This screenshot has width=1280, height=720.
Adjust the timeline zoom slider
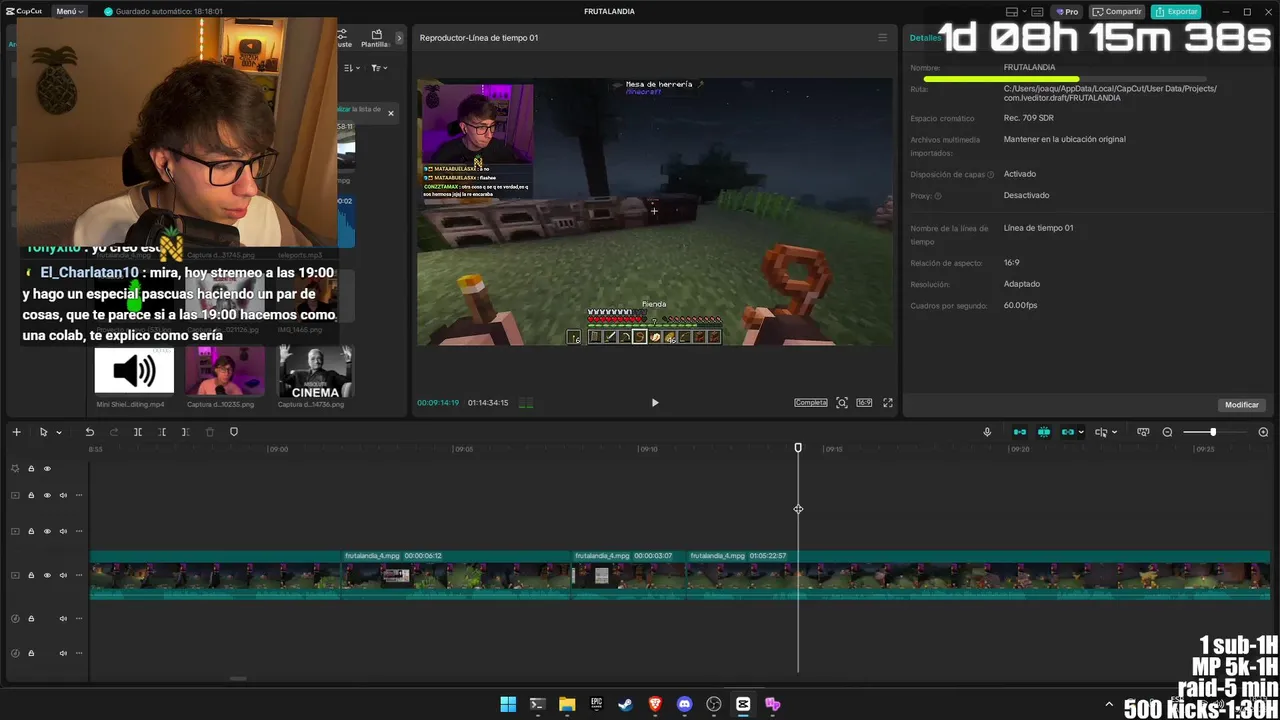coord(1213,432)
